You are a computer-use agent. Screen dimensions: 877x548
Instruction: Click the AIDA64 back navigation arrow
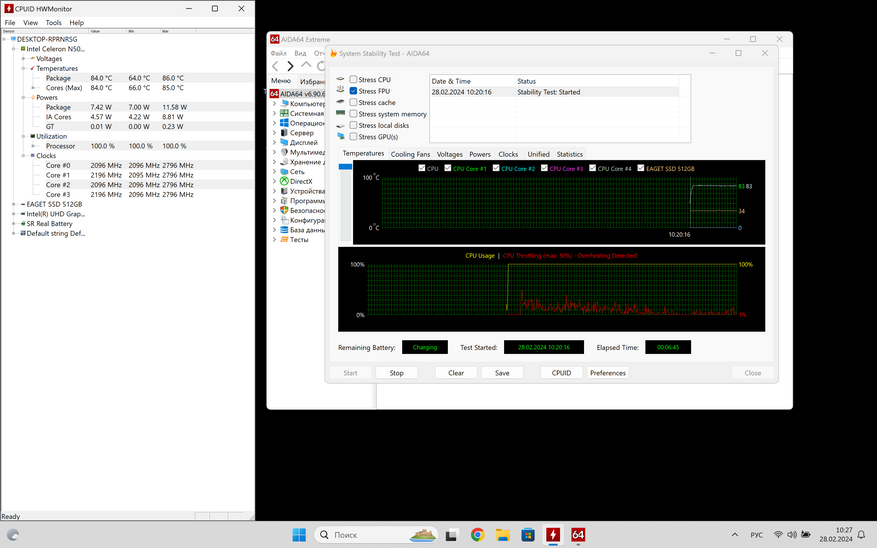[x=276, y=67]
